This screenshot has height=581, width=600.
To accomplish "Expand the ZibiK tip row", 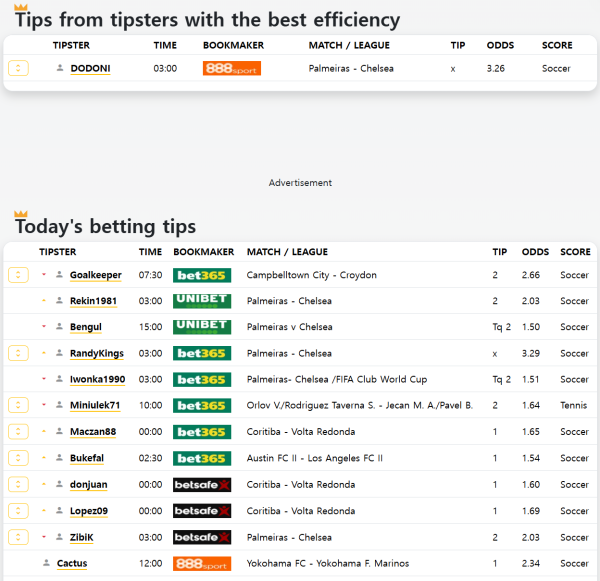I will pyautogui.click(x=18, y=537).
